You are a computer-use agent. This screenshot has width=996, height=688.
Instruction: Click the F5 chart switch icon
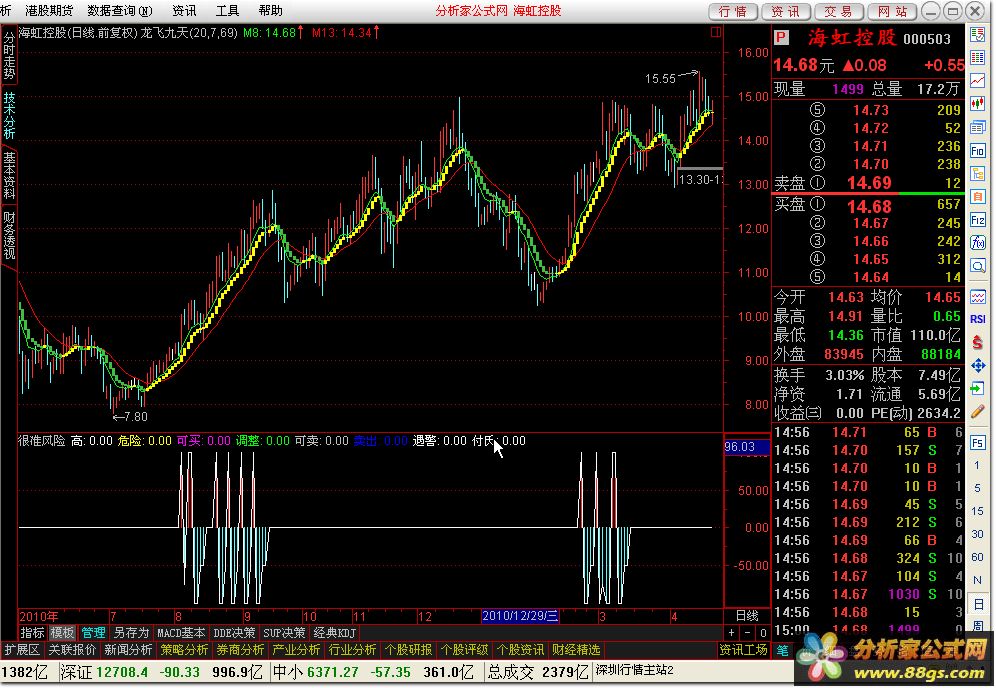coord(978,443)
